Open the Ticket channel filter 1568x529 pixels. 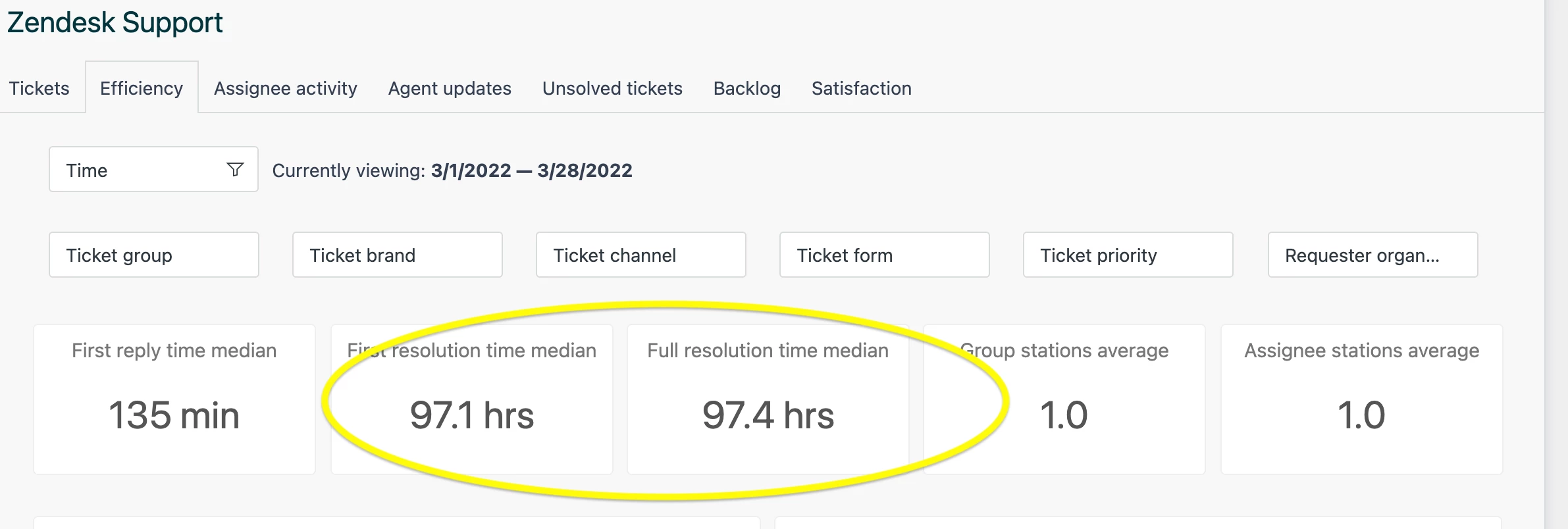(x=640, y=255)
